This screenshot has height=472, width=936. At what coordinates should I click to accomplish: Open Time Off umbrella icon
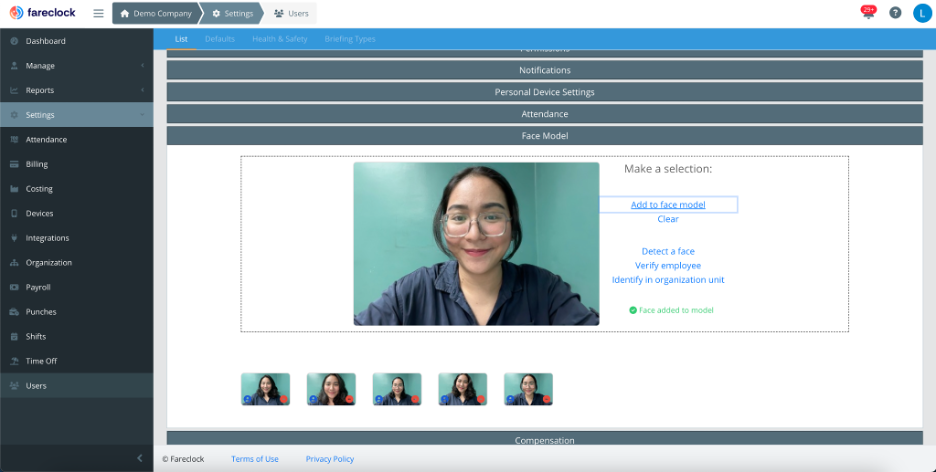[14, 361]
